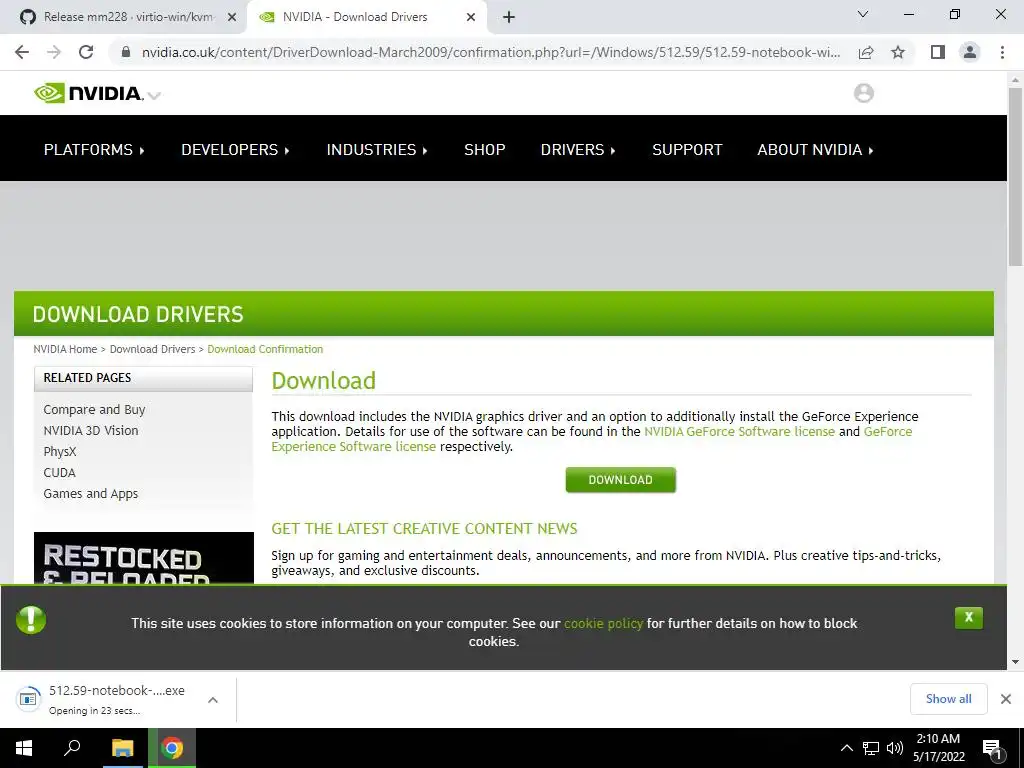Viewport: 1024px width, 768px height.
Task: Click the NVIDIA logo in page header
Action: 88,93
